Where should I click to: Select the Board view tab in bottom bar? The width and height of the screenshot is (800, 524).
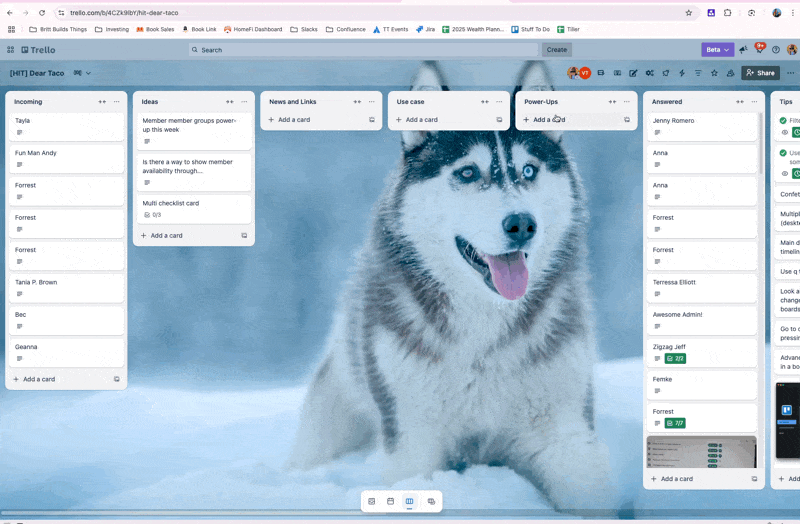(x=409, y=501)
